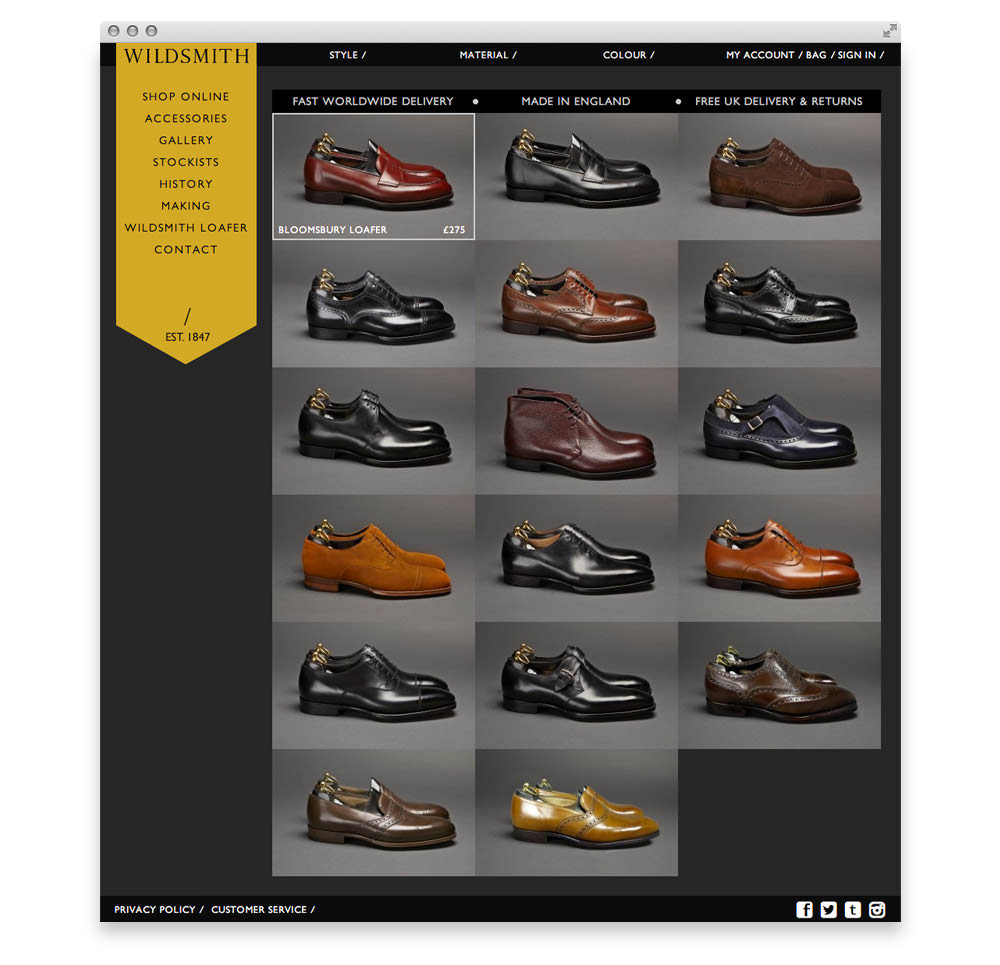The image size is (1000, 965).
Task: Open the Customer Service link
Action: click(259, 910)
